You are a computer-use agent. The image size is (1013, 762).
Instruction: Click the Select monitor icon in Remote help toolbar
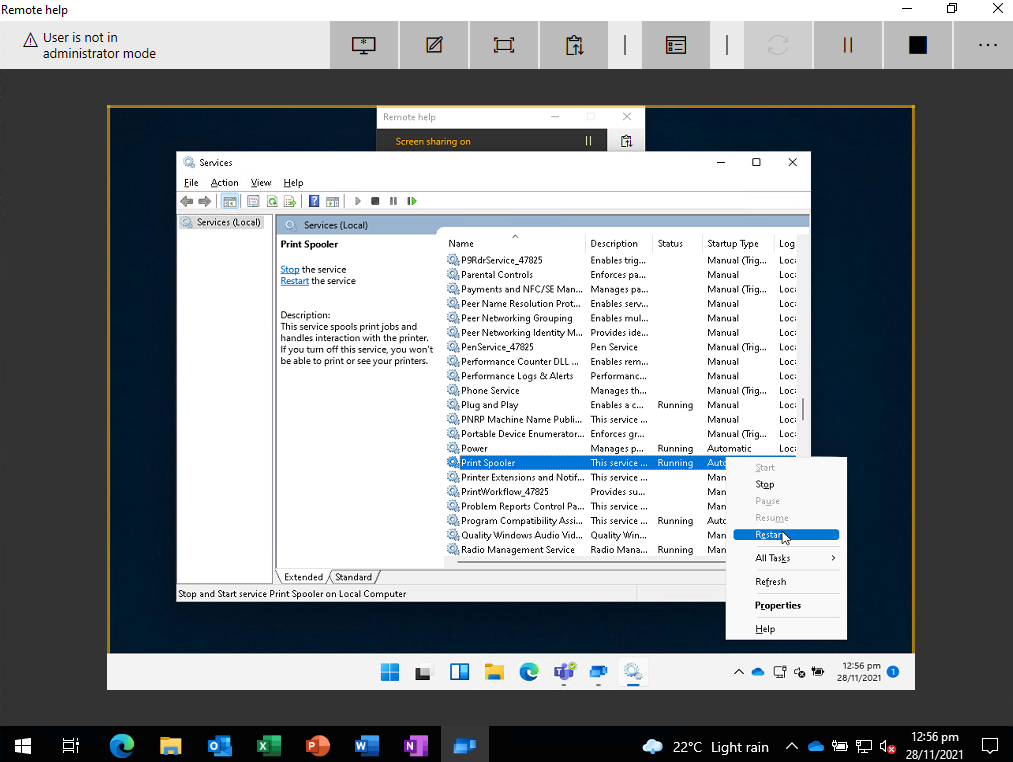(364, 45)
